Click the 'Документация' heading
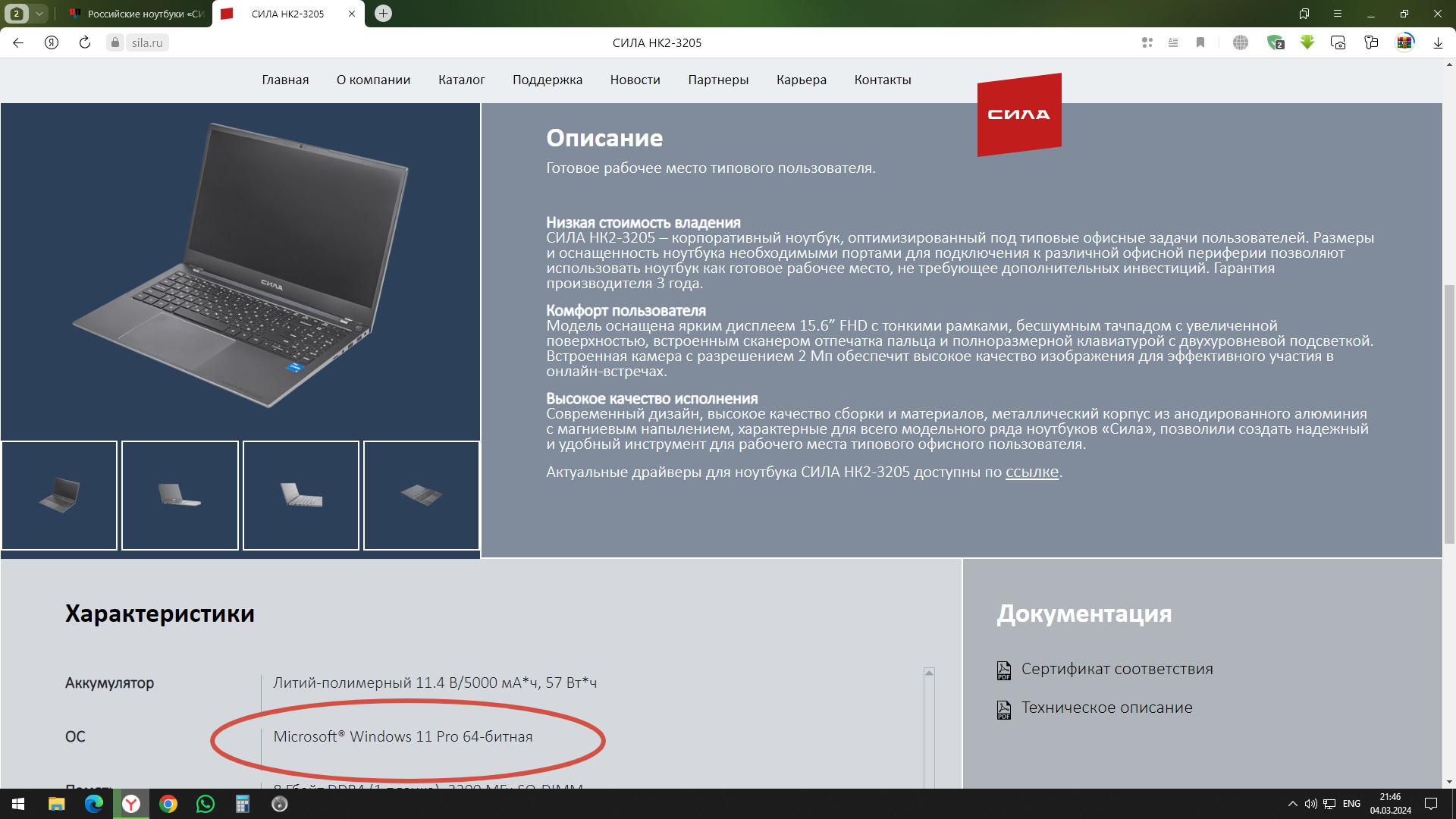The width and height of the screenshot is (1456, 819). (1084, 613)
